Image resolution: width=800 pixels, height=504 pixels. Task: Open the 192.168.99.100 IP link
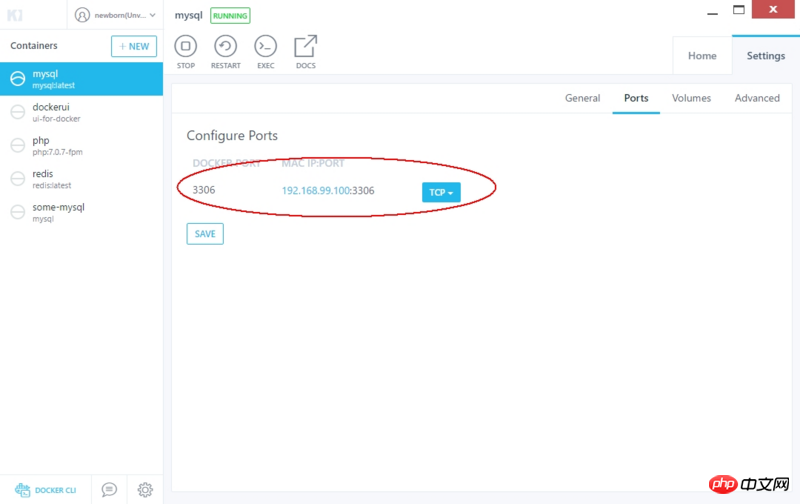tap(316, 190)
